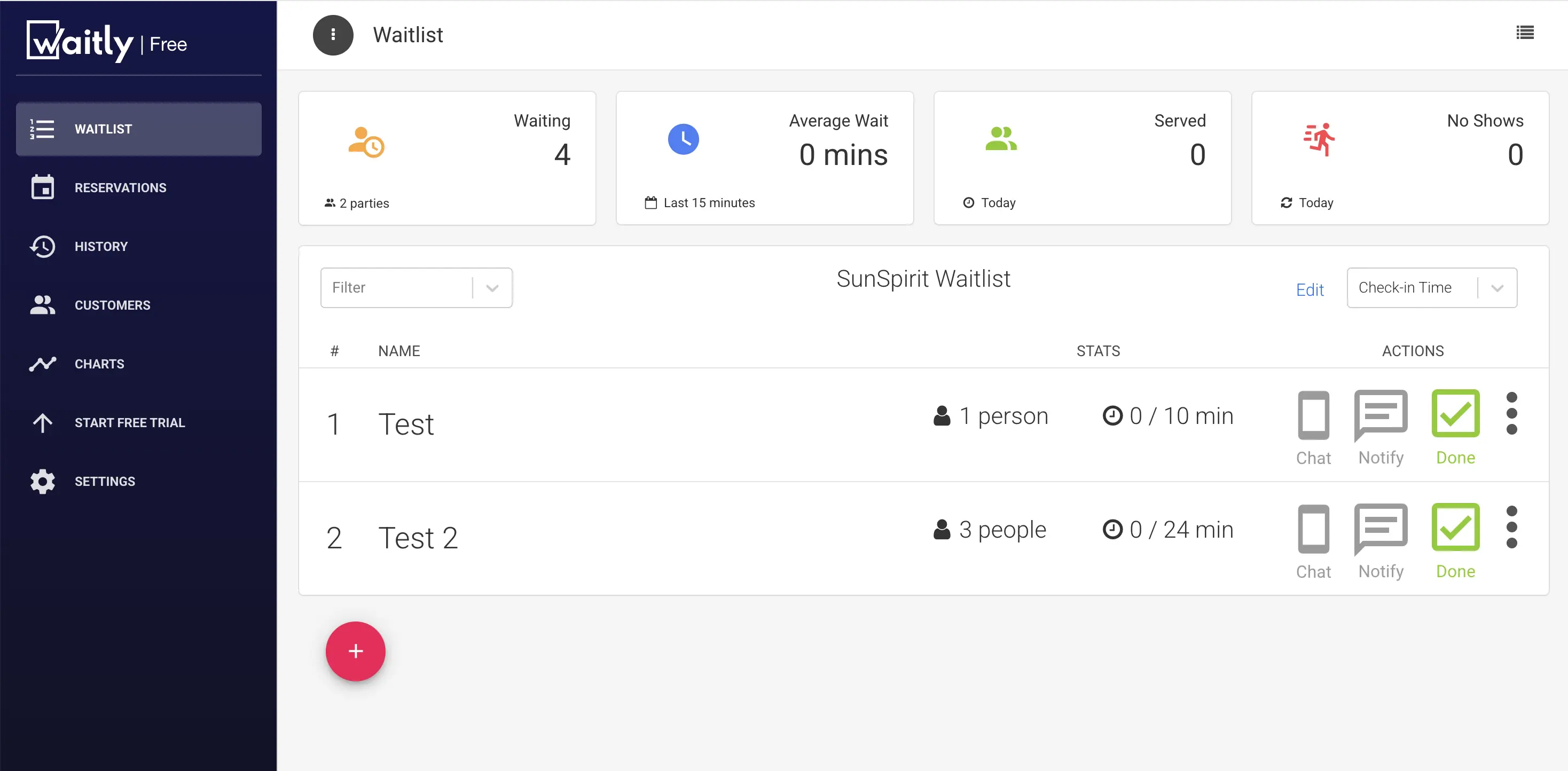The height and width of the screenshot is (771, 1568).
Task: Click the Check-in Time chevron arrow
Action: [x=1498, y=288]
